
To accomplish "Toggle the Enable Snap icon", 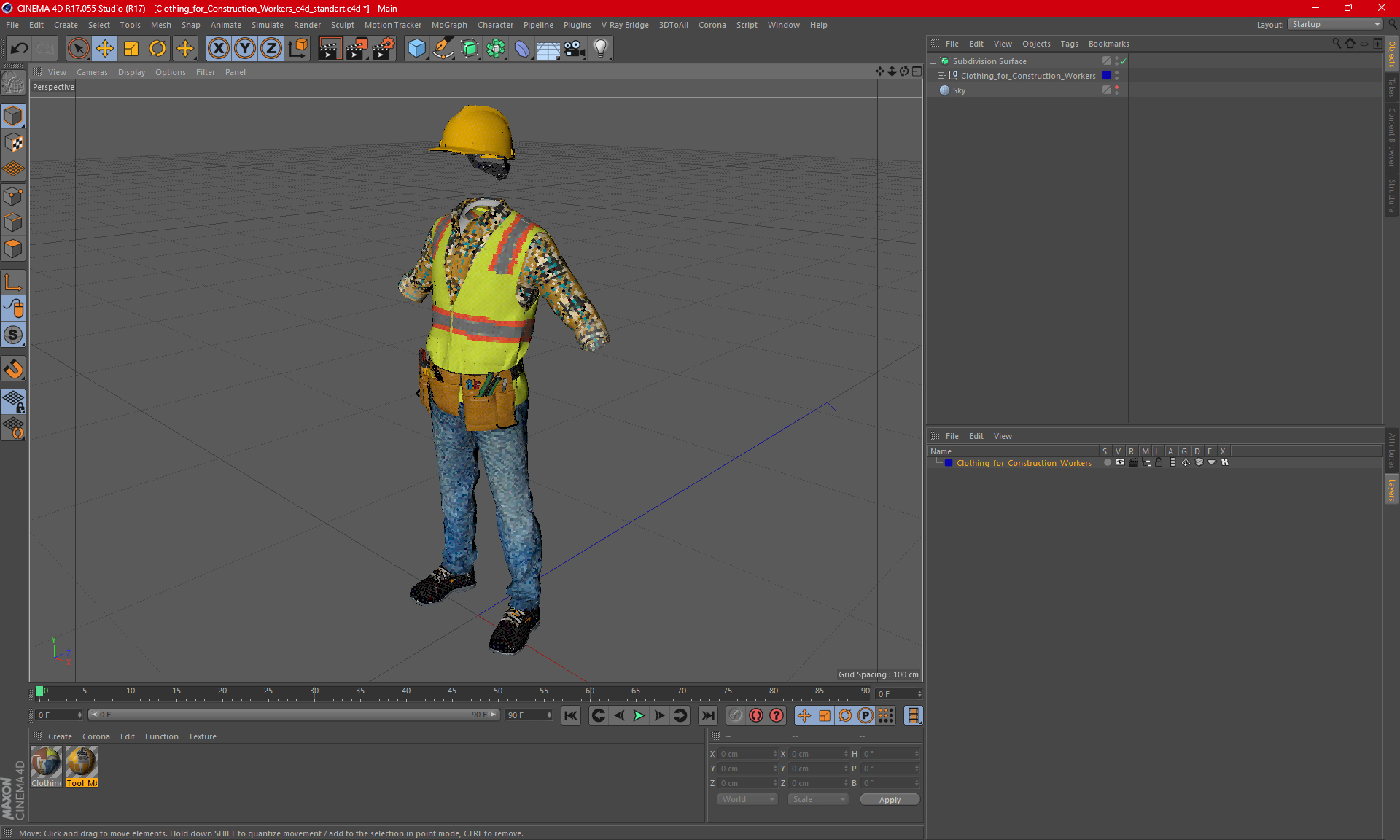I will pyautogui.click(x=13, y=335).
